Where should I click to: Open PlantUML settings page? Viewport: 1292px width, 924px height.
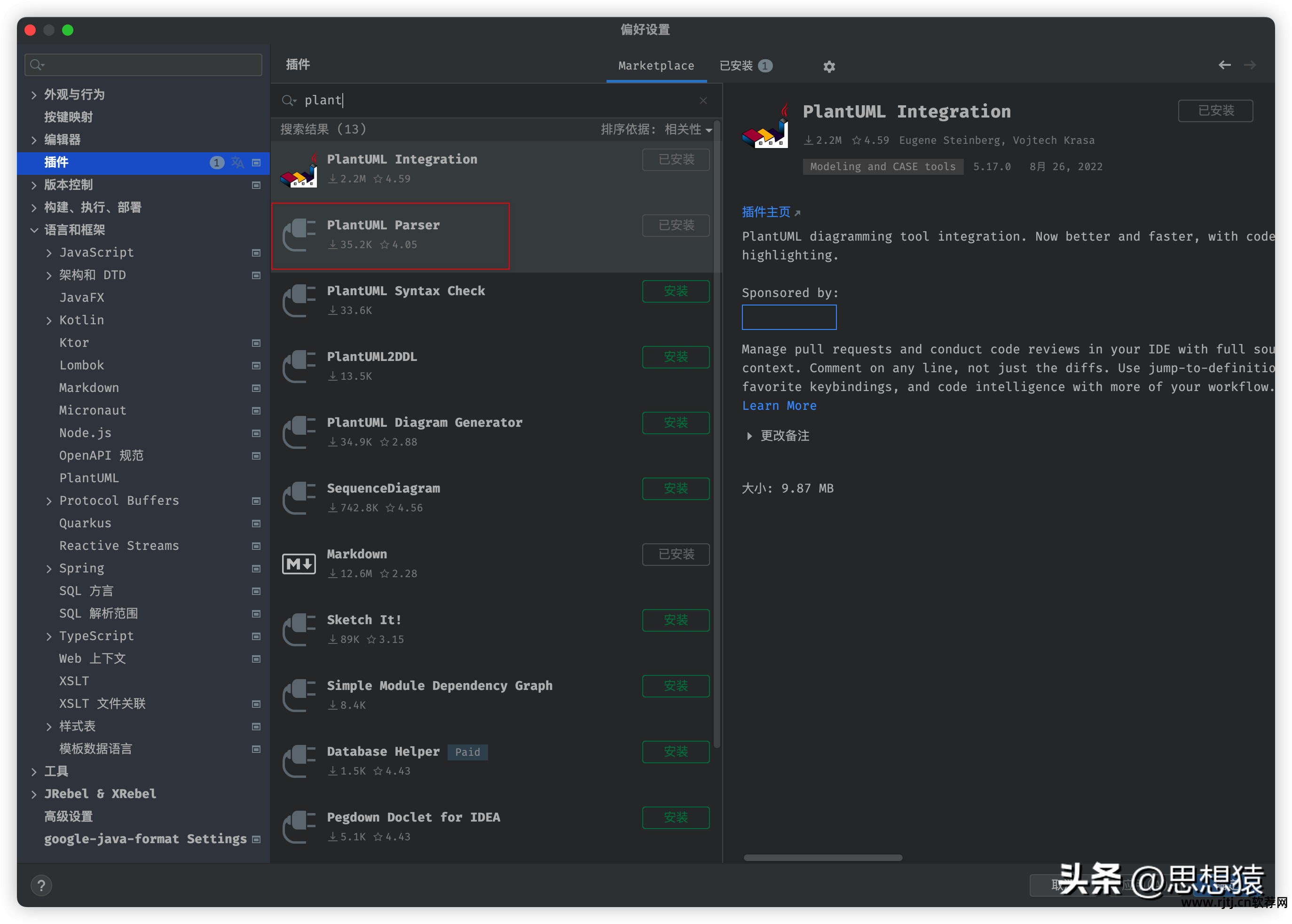[89, 478]
